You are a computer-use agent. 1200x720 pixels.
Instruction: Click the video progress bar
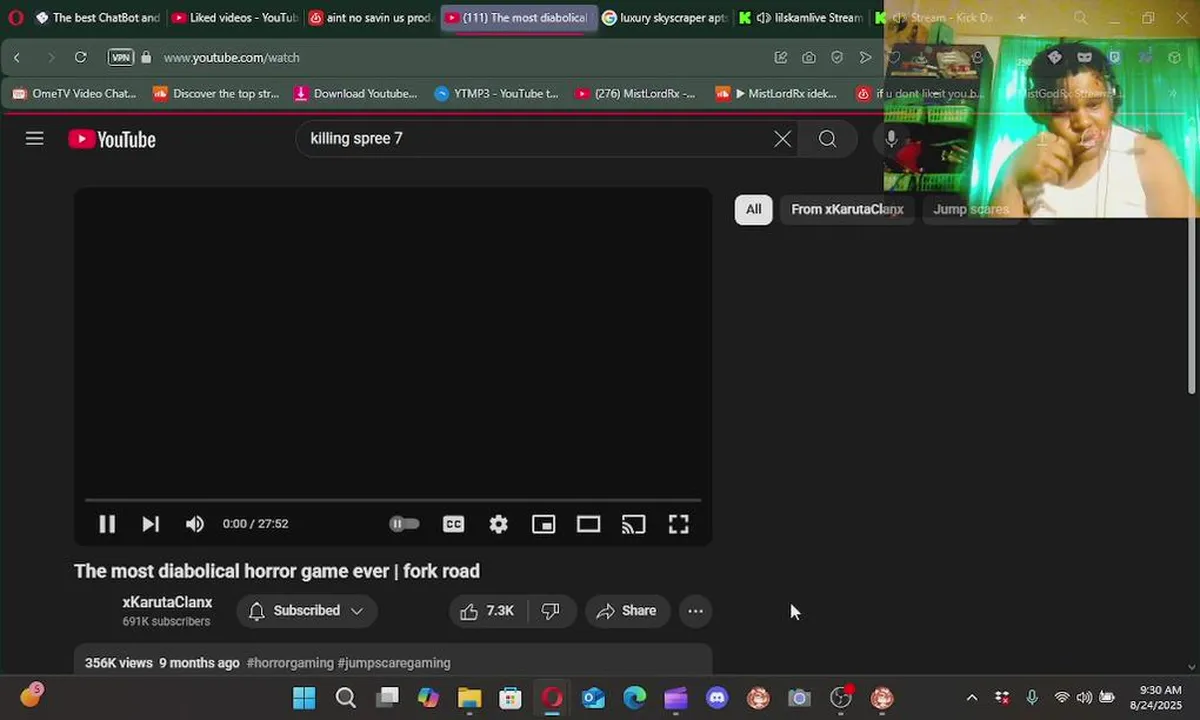click(393, 499)
